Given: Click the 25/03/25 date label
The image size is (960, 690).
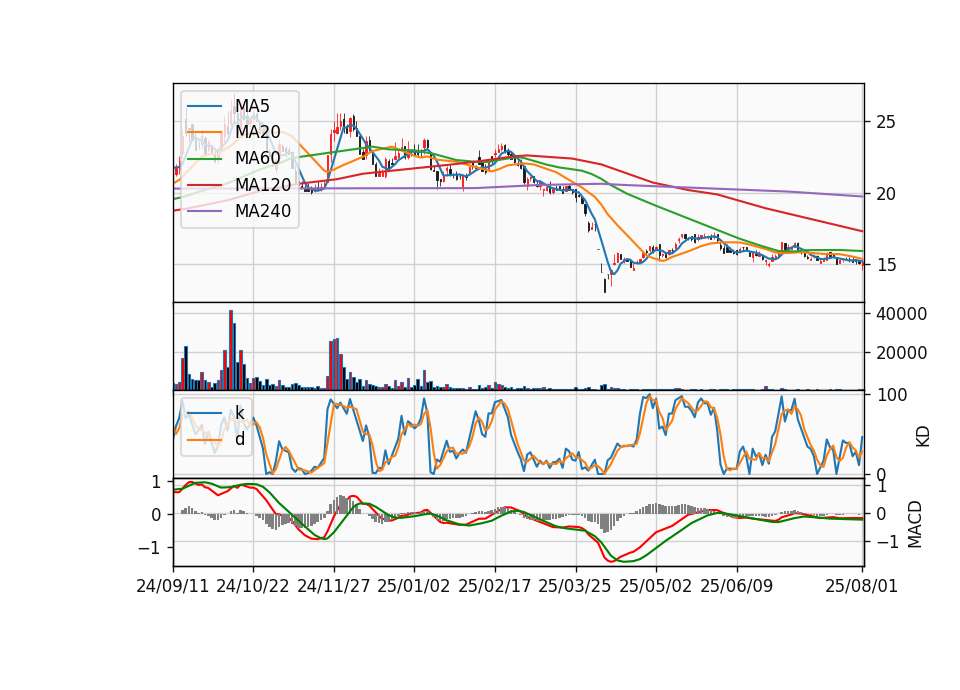Looking at the screenshot, I should click(575, 586).
